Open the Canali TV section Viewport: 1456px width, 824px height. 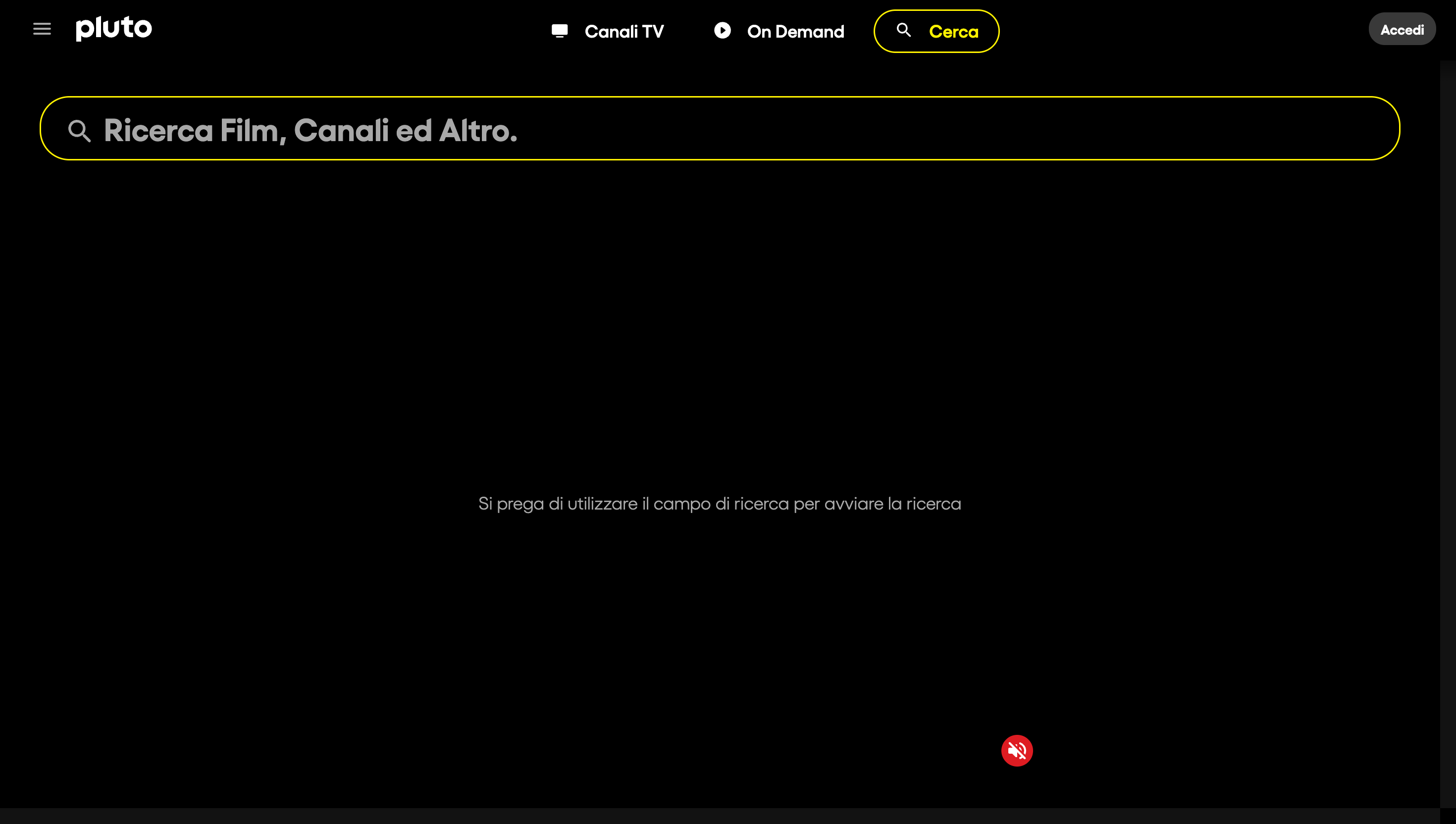click(624, 32)
